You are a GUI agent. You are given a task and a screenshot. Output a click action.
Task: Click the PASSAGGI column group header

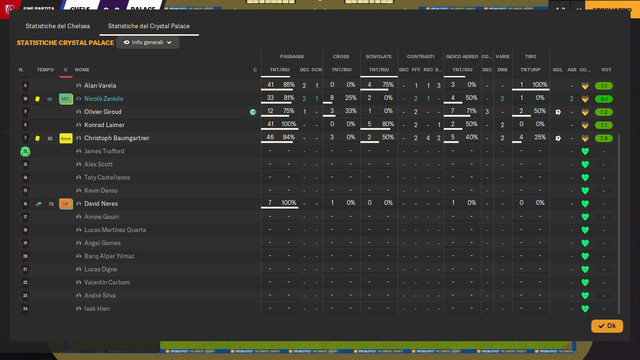point(292,57)
